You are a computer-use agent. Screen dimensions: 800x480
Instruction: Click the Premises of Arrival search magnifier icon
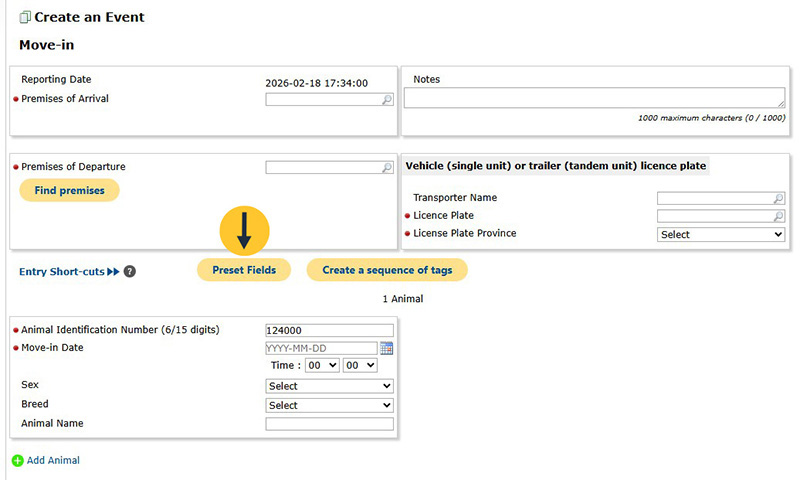[x=387, y=100]
